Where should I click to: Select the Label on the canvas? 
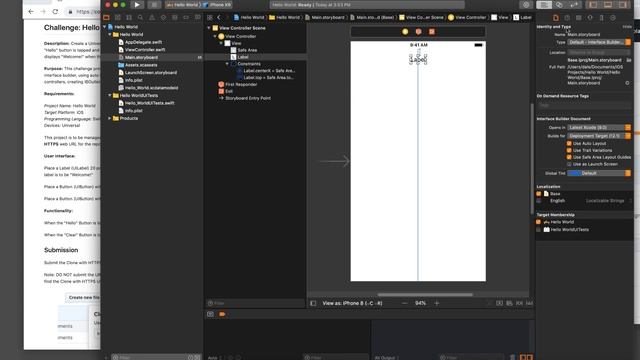pyautogui.click(x=418, y=60)
